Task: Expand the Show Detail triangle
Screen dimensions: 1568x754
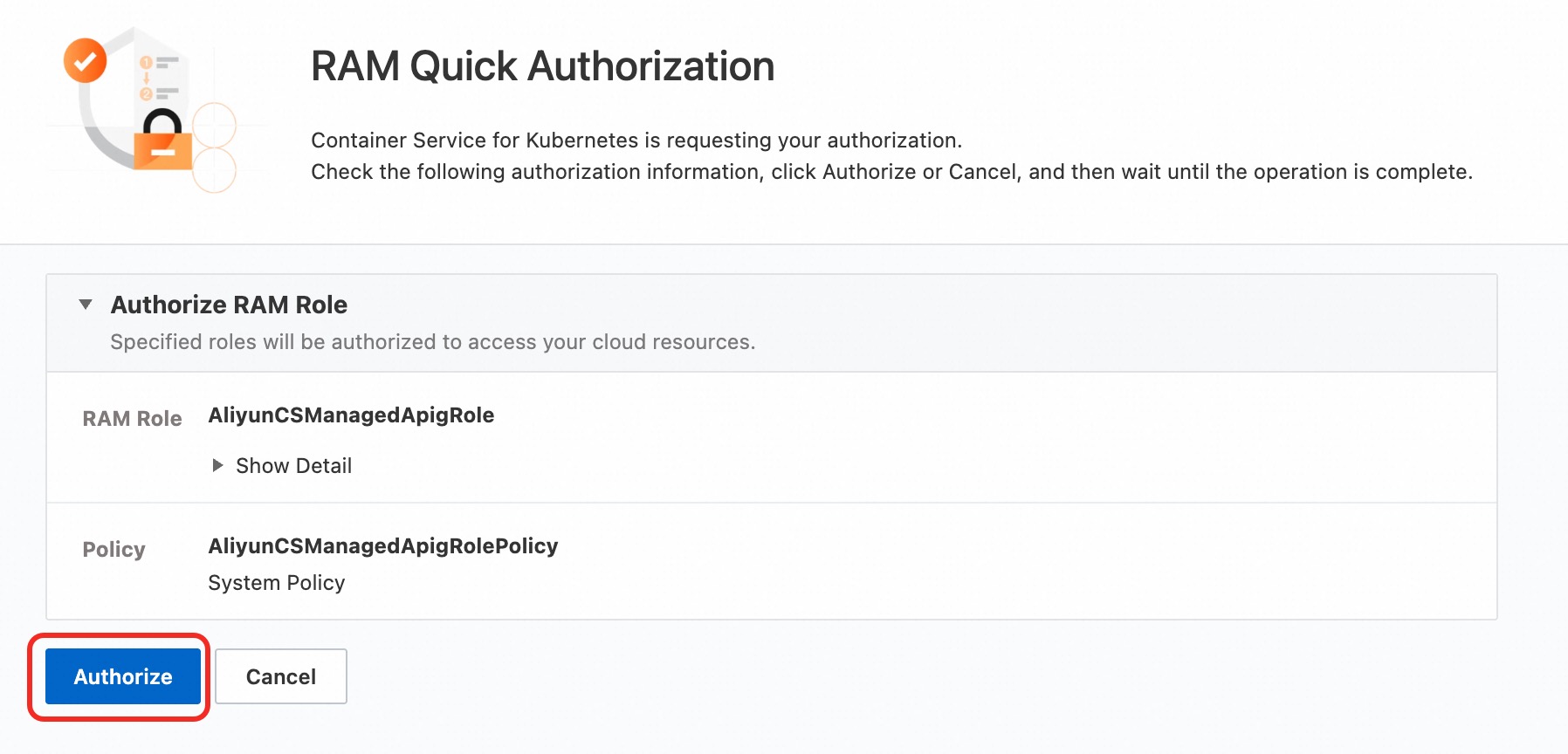Action: pos(217,465)
